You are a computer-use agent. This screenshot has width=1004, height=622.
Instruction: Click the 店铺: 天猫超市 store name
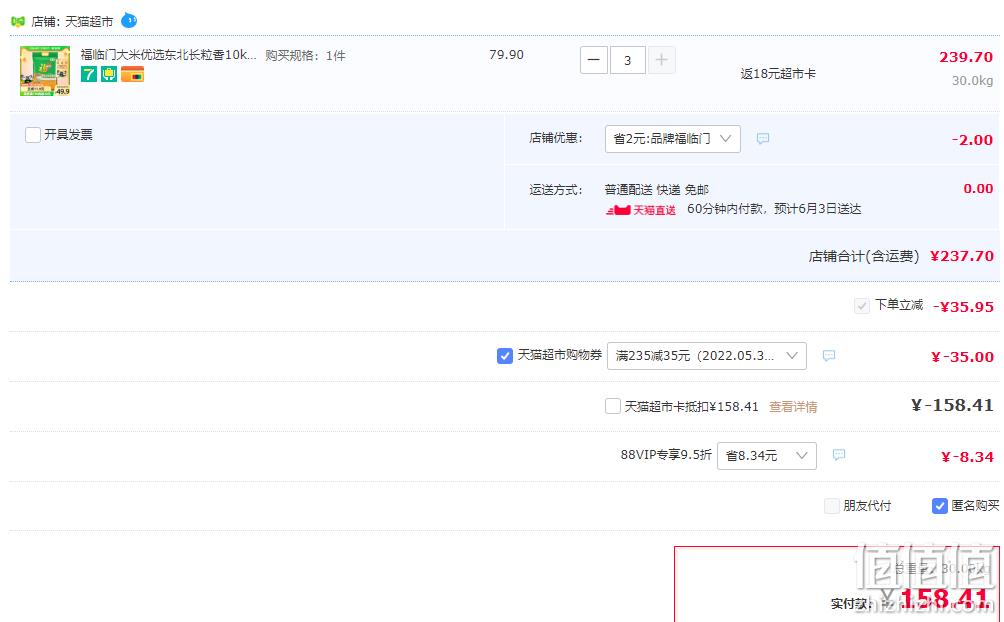[72, 22]
